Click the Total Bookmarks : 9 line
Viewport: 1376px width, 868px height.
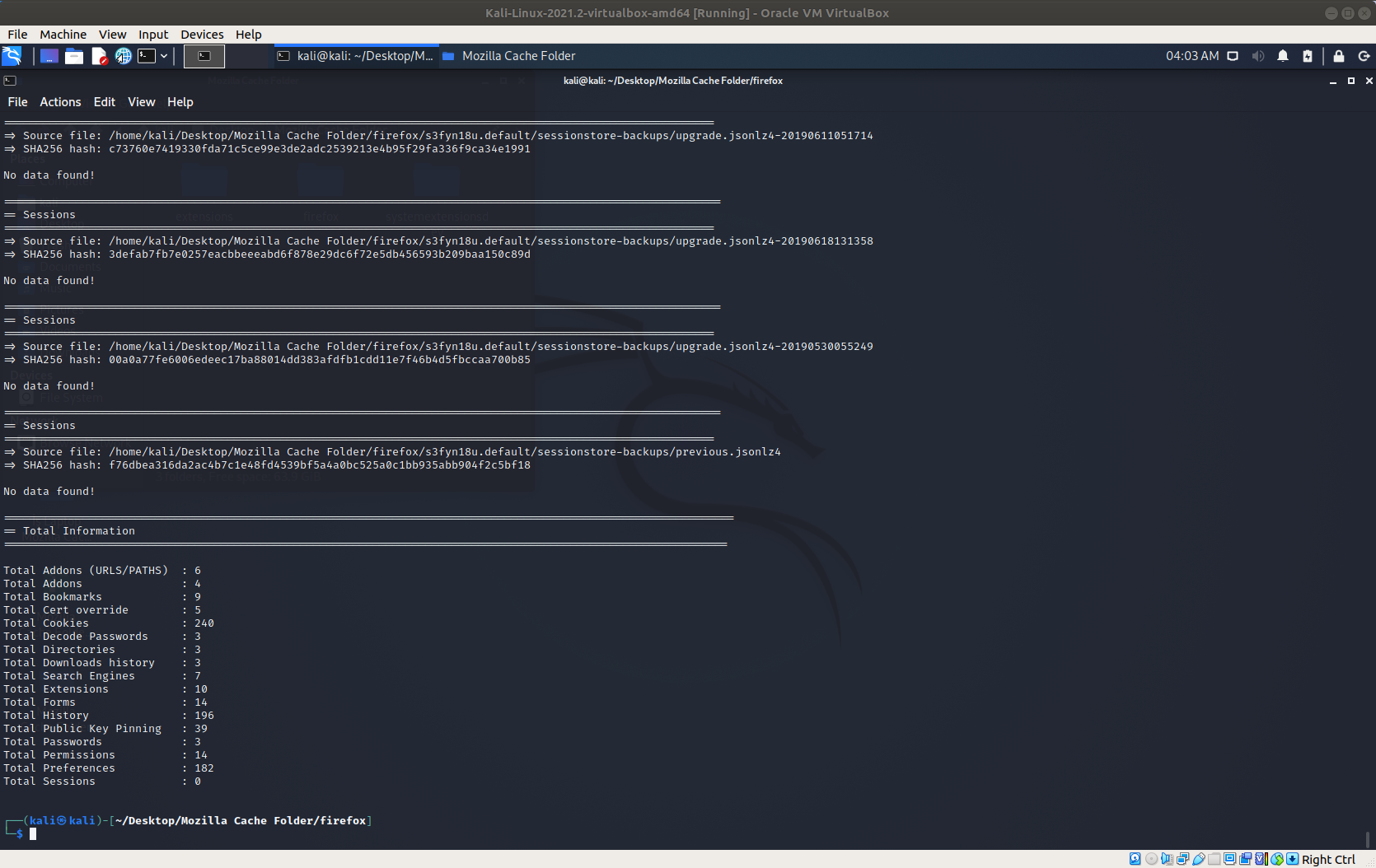(x=102, y=597)
